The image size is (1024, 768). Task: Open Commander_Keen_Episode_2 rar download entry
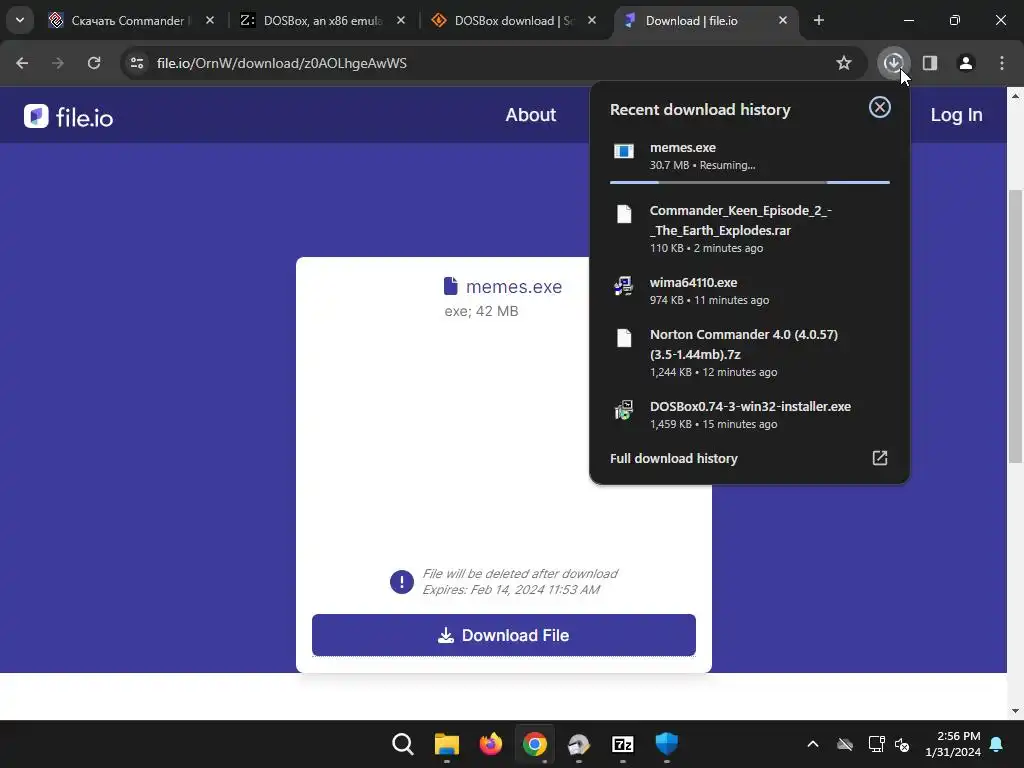coord(749,229)
